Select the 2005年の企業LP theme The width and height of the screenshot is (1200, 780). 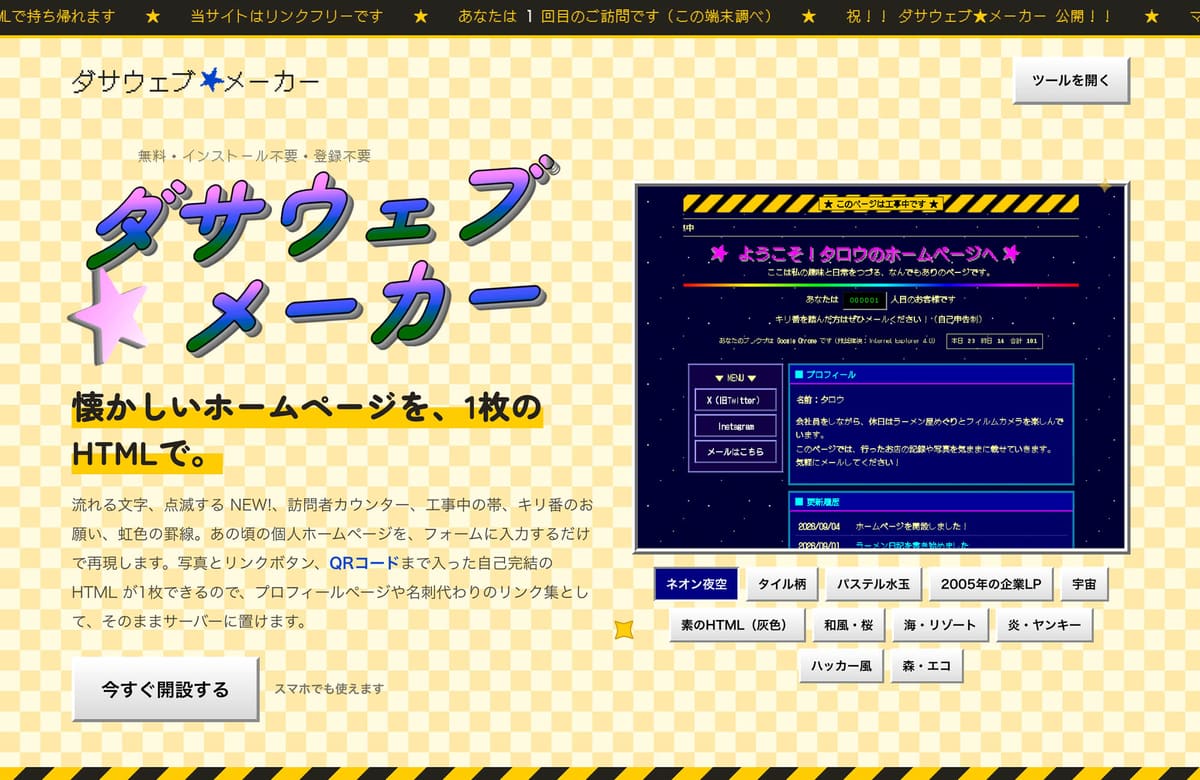coord(990,584)
